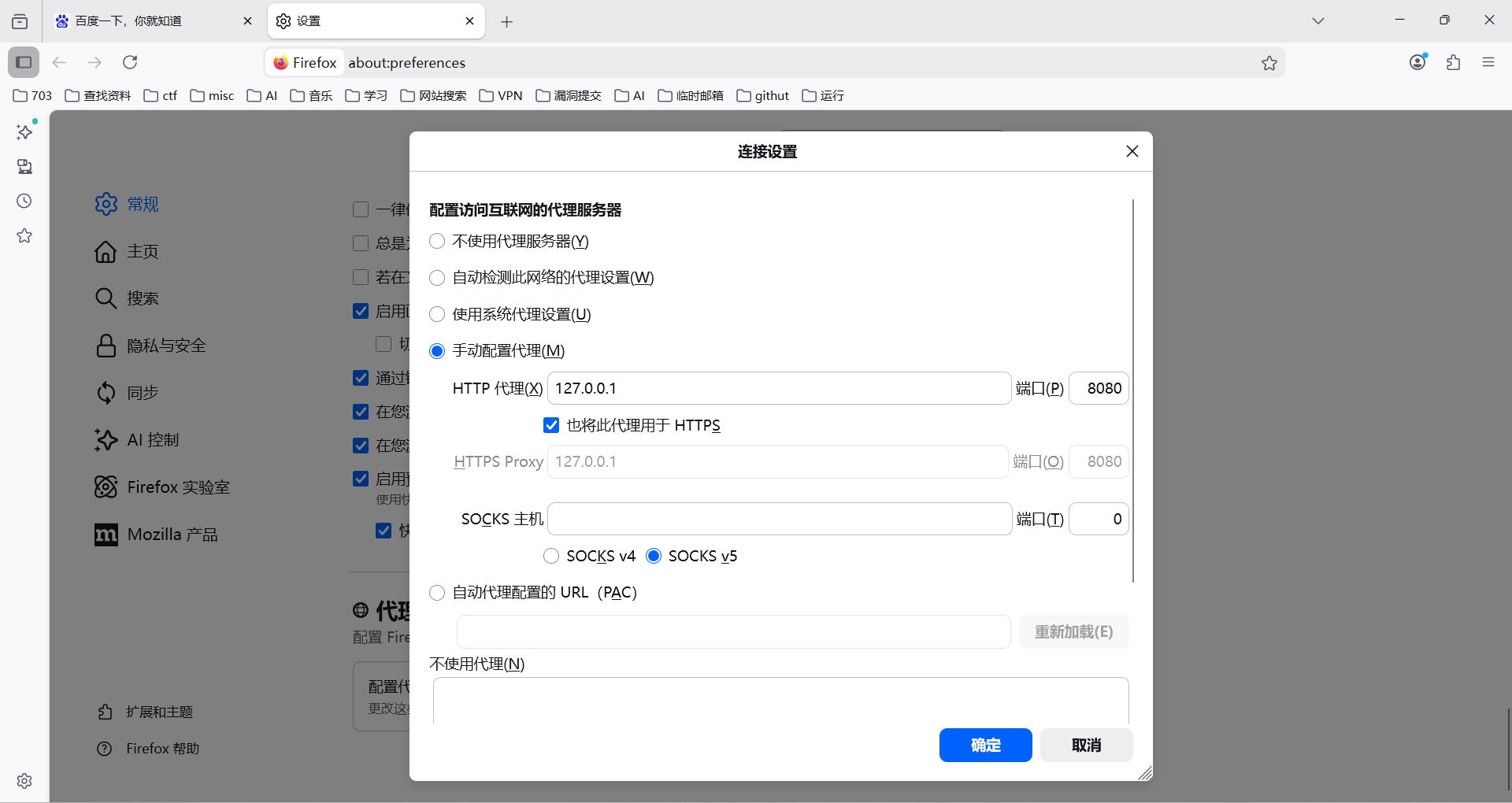This screenshot has height=803, width=1512.
Task: Open the 运行 bookmark folder
Action: pos(823,96)
